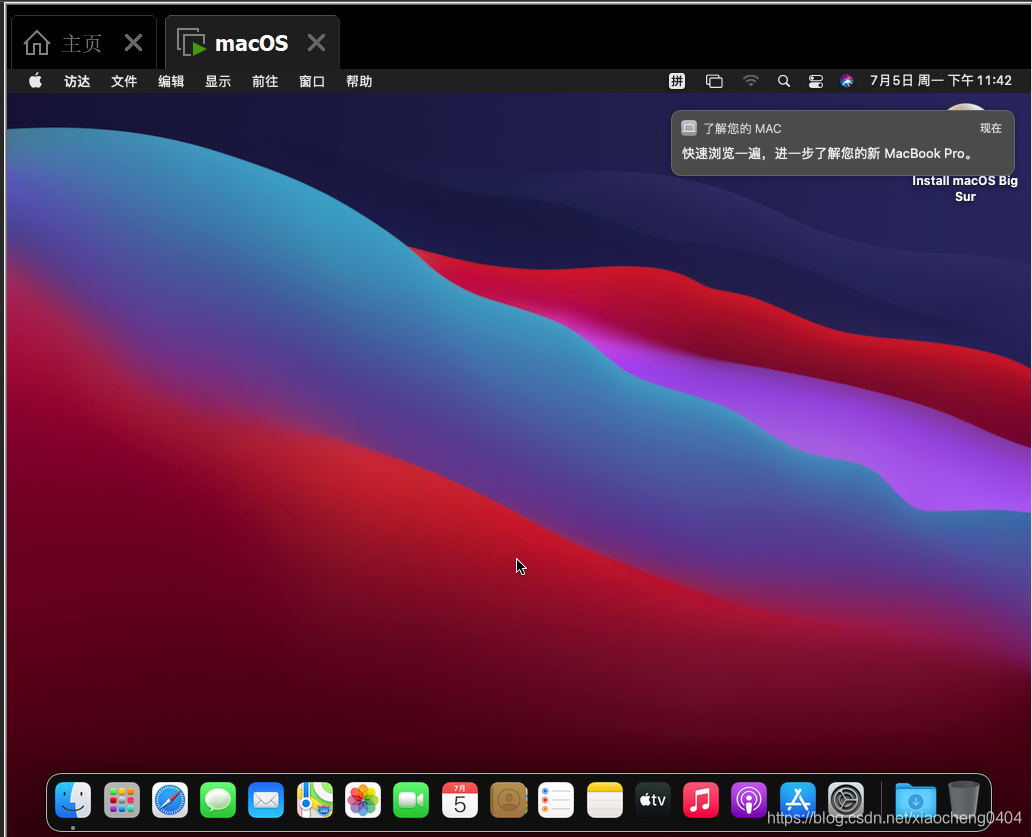
Task: Open the Apple menu
Action: [x=36, y=81]
